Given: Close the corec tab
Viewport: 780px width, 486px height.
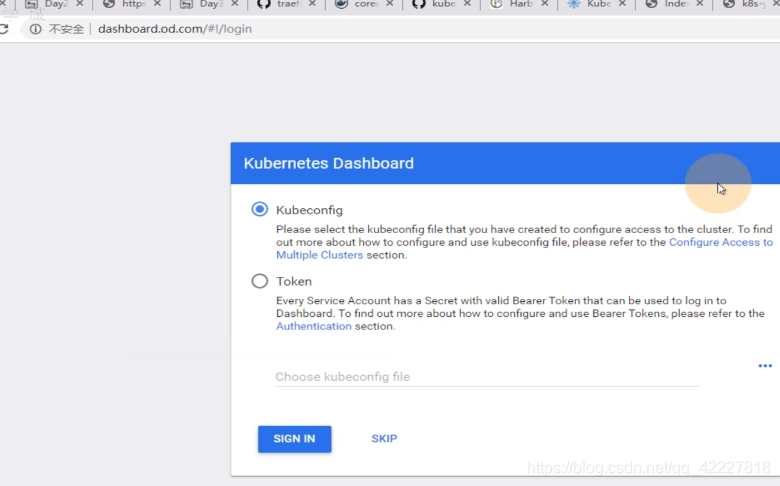Looking at the screenshot, I should (x=390, y=3).
